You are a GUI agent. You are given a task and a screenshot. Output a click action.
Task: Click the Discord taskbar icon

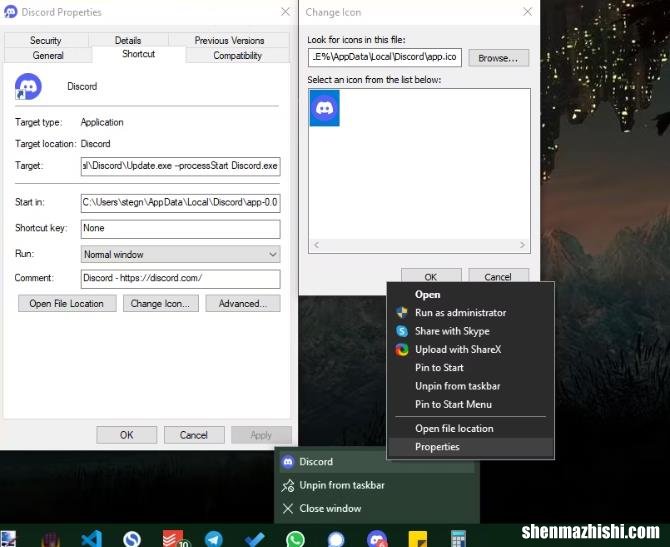377,539
